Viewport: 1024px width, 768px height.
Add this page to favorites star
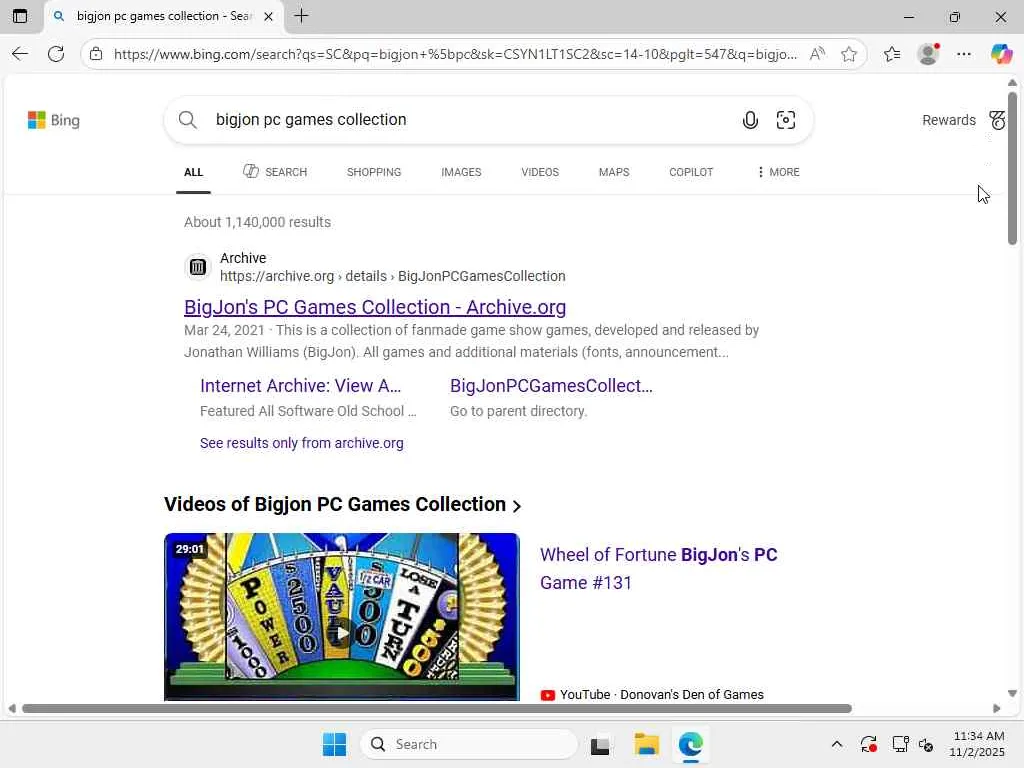click(x=848, y=54)
